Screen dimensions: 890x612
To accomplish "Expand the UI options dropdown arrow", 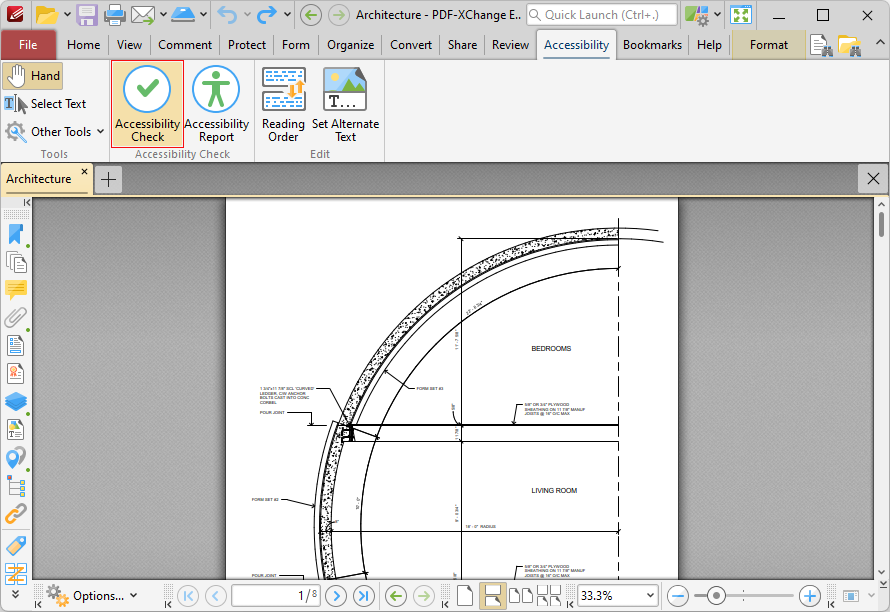I will click(x=717, y=15).
